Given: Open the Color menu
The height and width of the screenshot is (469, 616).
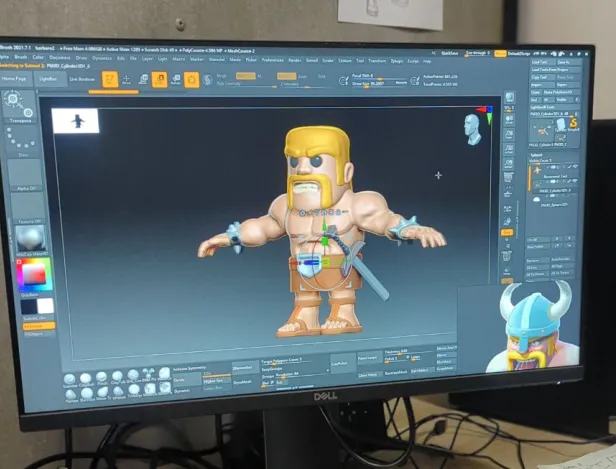Looking at the screenshot, I should click(38, 57).
